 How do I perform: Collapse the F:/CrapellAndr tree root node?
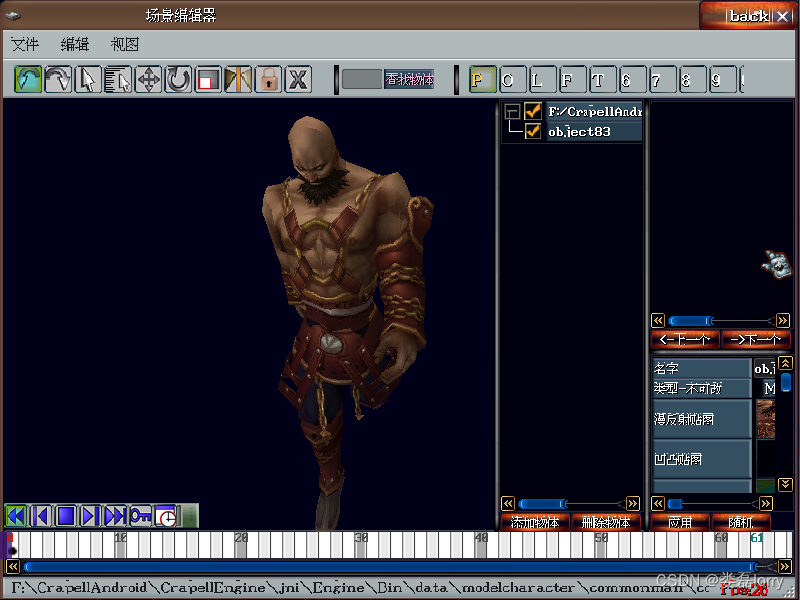tap(512, 111)
